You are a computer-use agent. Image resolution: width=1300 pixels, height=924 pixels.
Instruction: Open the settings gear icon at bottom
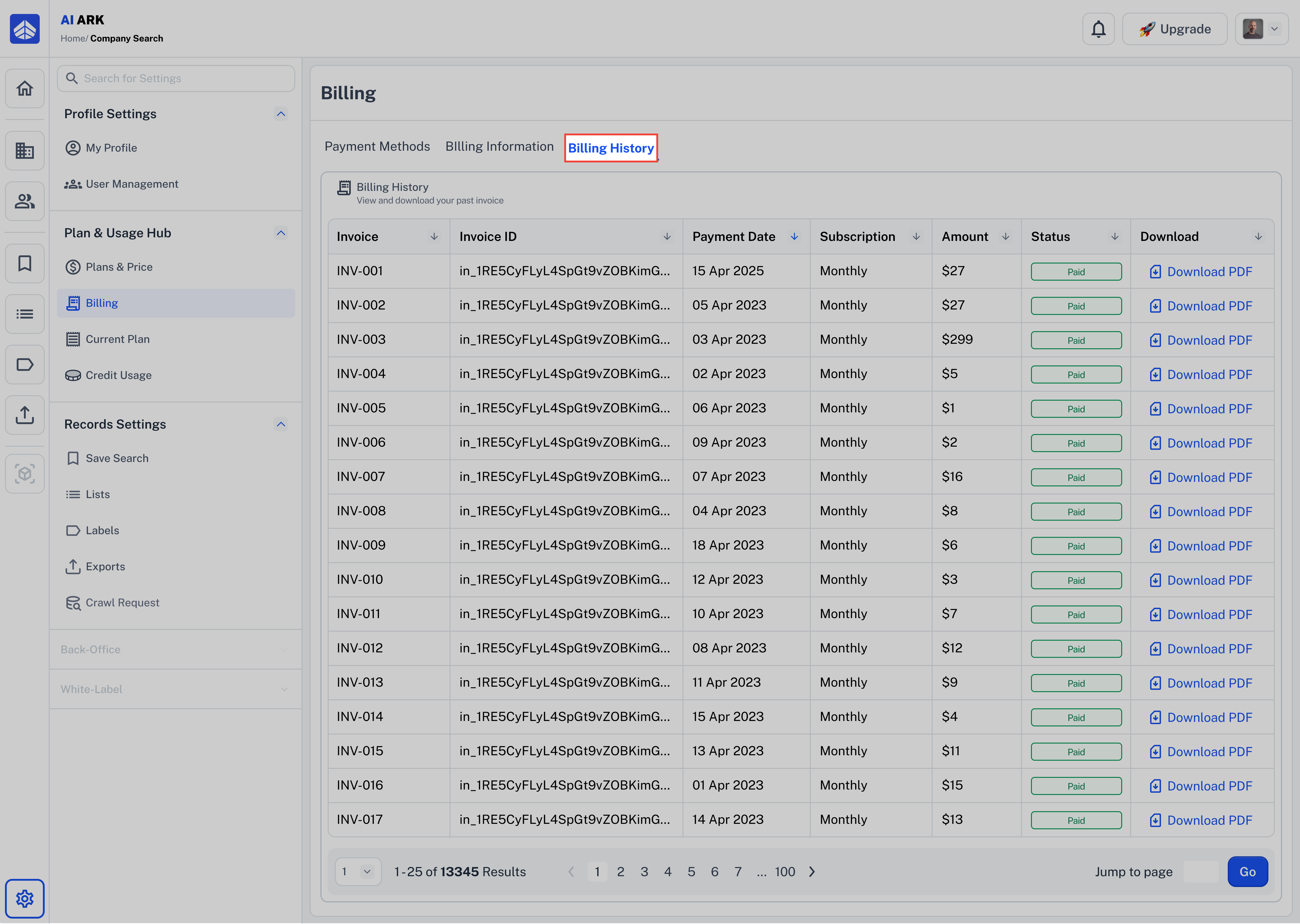tap(24, 899)
